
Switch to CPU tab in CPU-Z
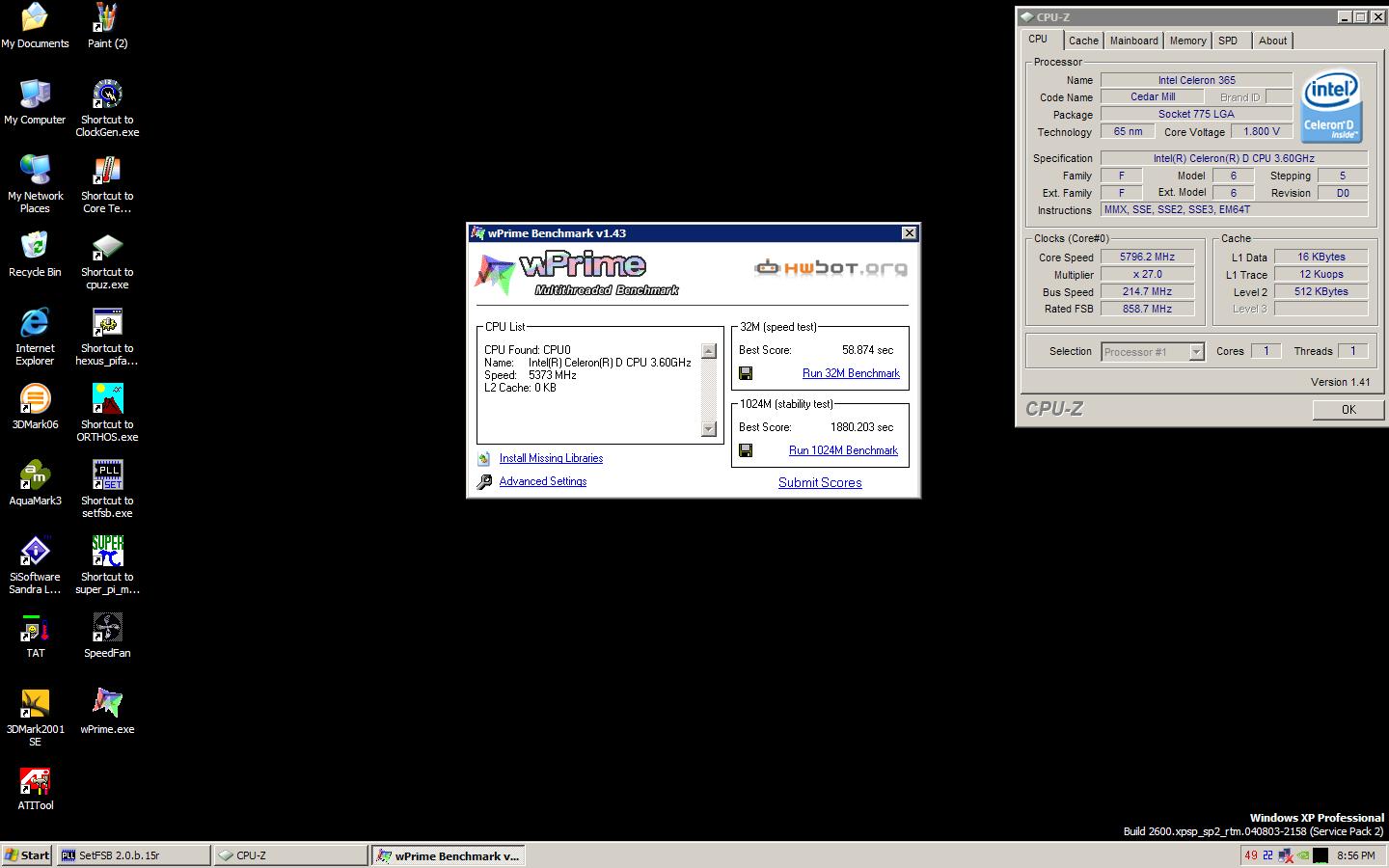point(1038,40)
